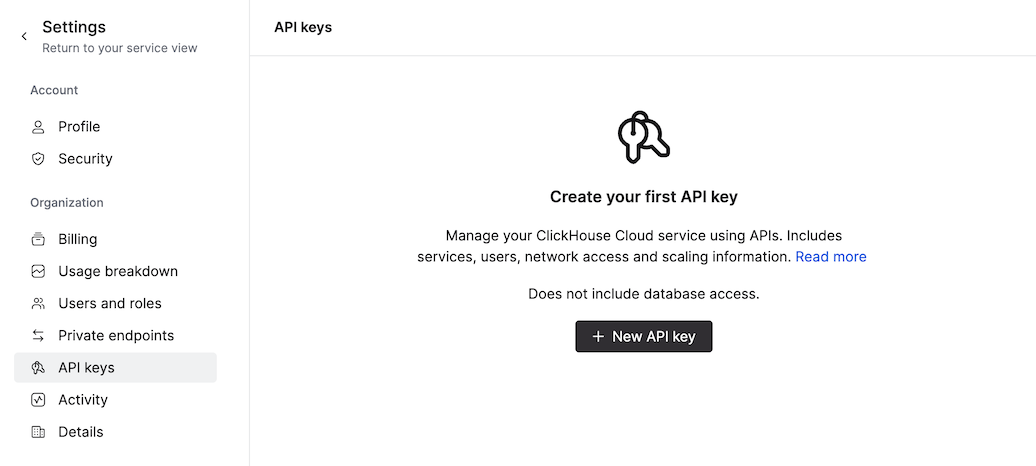Open the Profile settings page

pyautogui.click(x=79, y=127)
